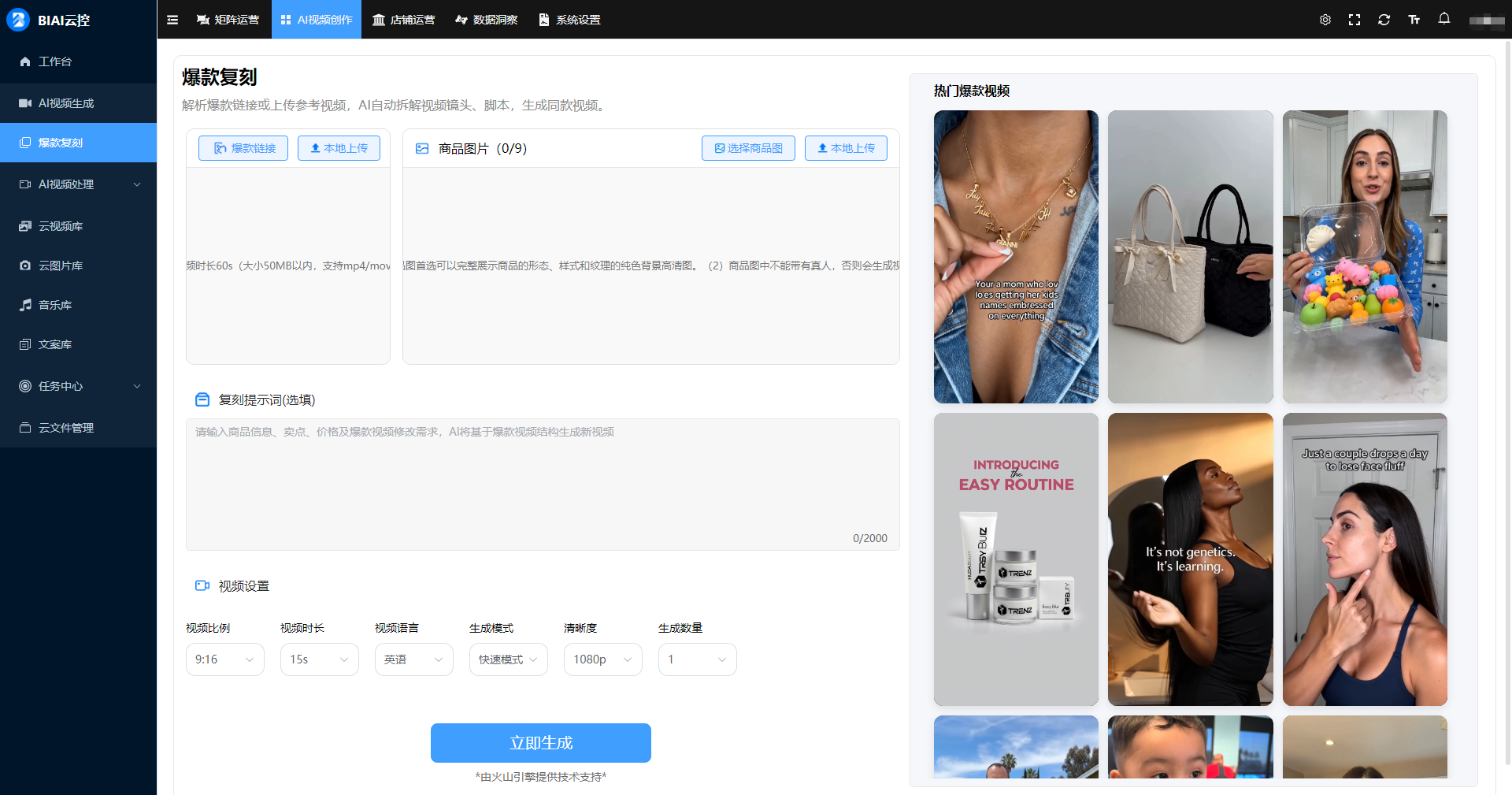Viewport: 1512px width, 795px height.
Task: Open 云视频库 sidebar item
Action: pos(78,226)
